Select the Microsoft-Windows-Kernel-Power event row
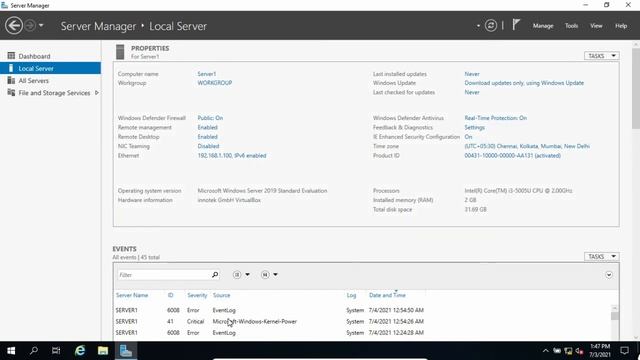This screenshot has width=640, height=360. (x=363, y=322)
